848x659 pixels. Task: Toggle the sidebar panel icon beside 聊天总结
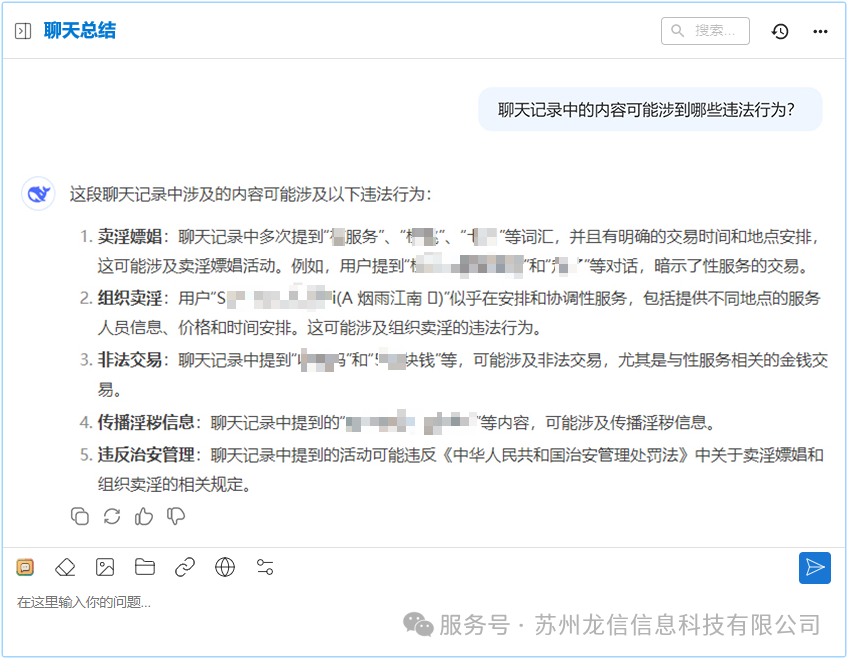[23, 31]
